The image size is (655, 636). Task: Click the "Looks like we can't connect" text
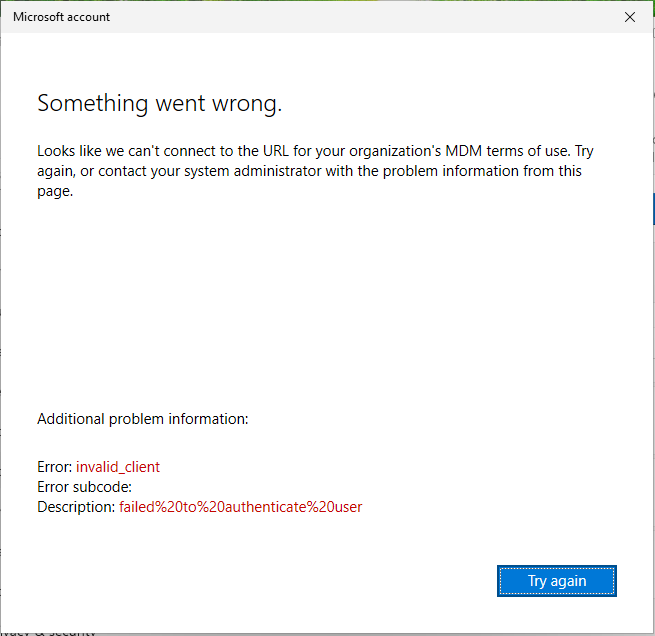(x=130, y=151)
